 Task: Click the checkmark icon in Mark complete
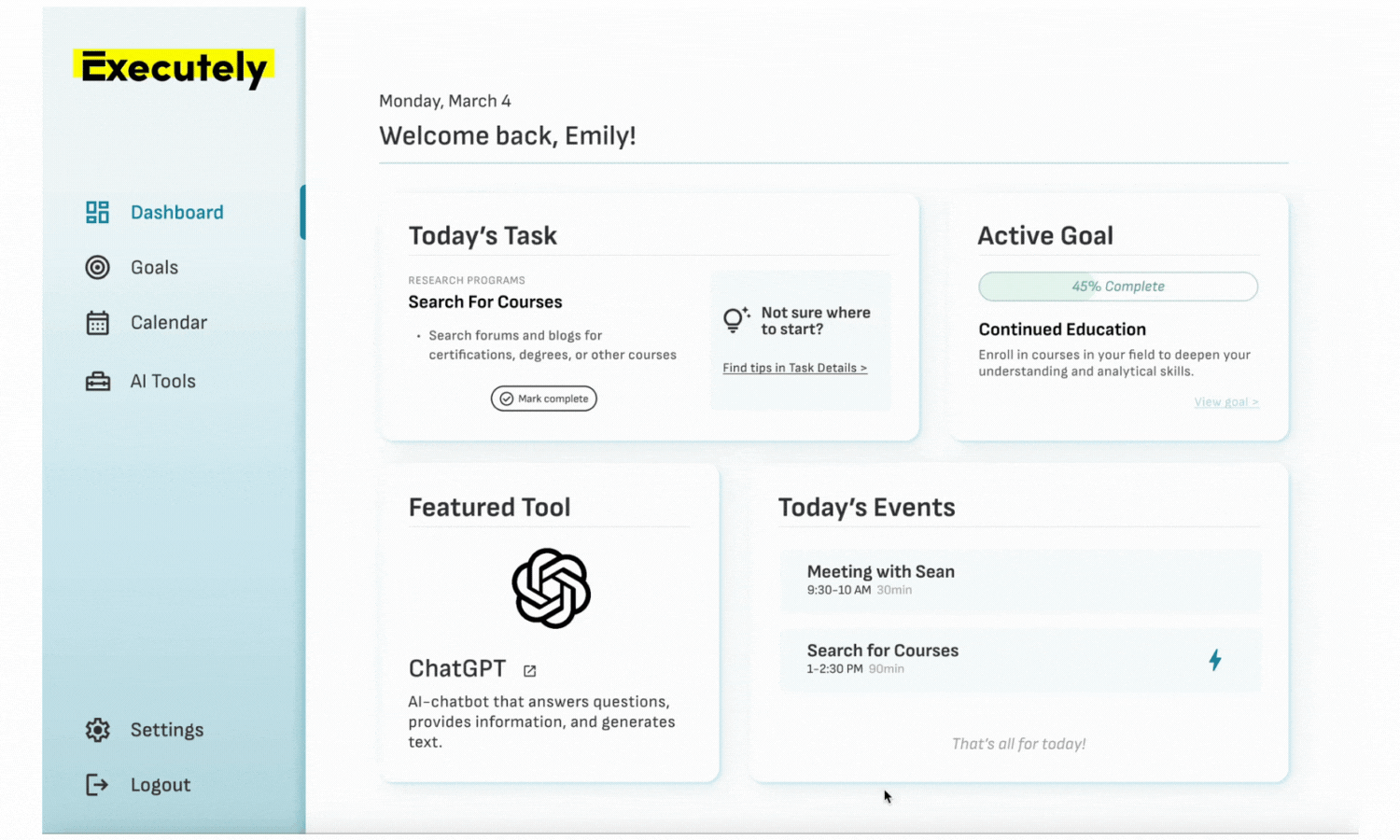tap(506, 399)
